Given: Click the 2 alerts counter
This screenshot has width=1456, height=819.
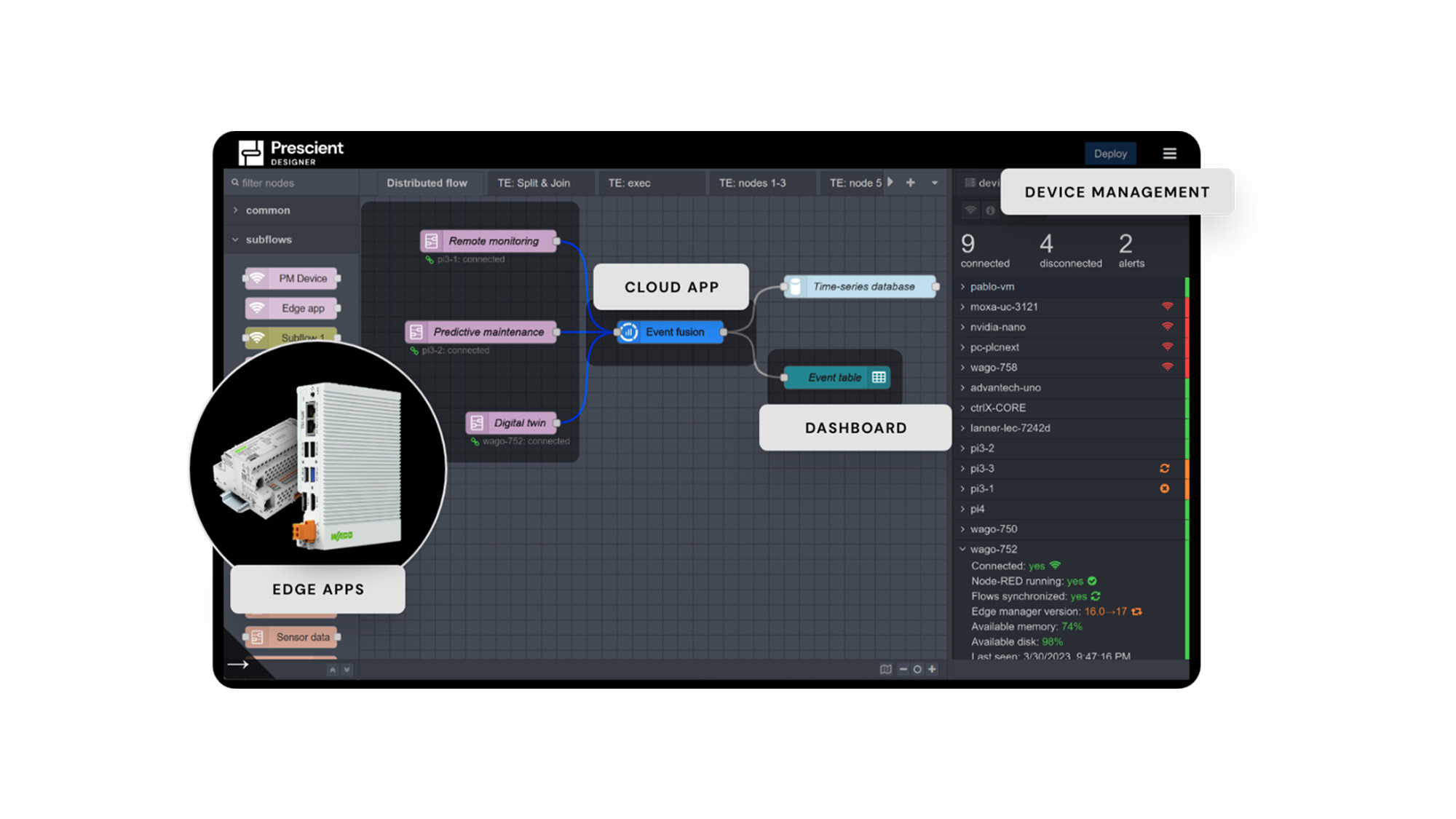Looking at the screenshot, I should click(1131, 251).
